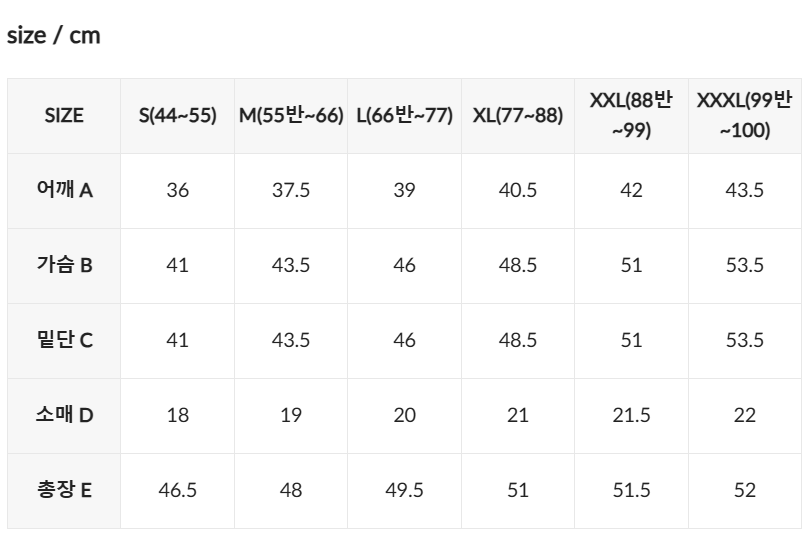Select the 52 total length cell
The width and height of the screenshot is (805, 534).
click(744, 490)
